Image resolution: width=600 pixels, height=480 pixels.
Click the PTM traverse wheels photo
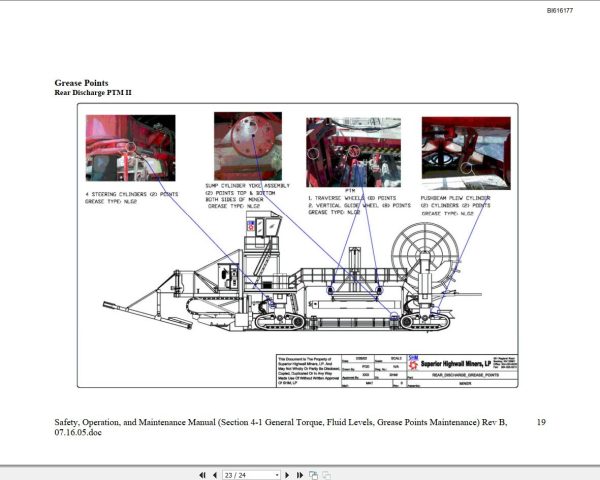354,152
